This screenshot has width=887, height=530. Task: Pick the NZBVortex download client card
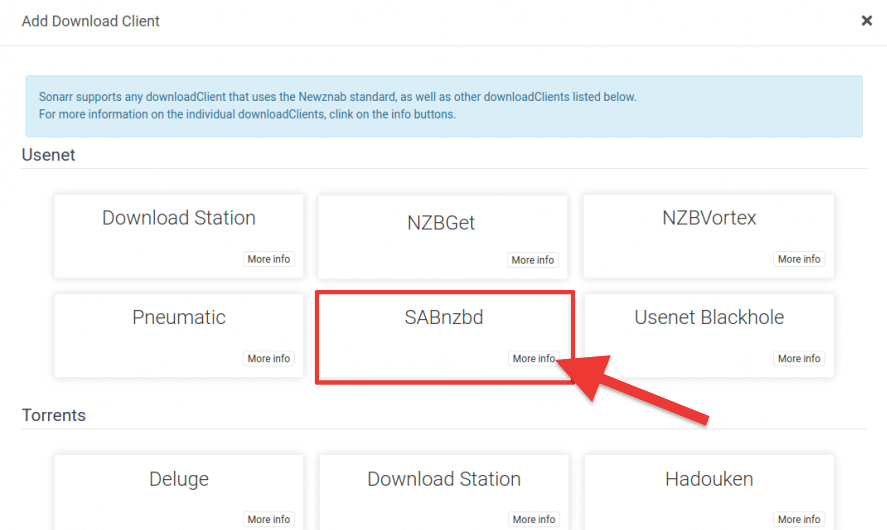(x=708, y=219)
